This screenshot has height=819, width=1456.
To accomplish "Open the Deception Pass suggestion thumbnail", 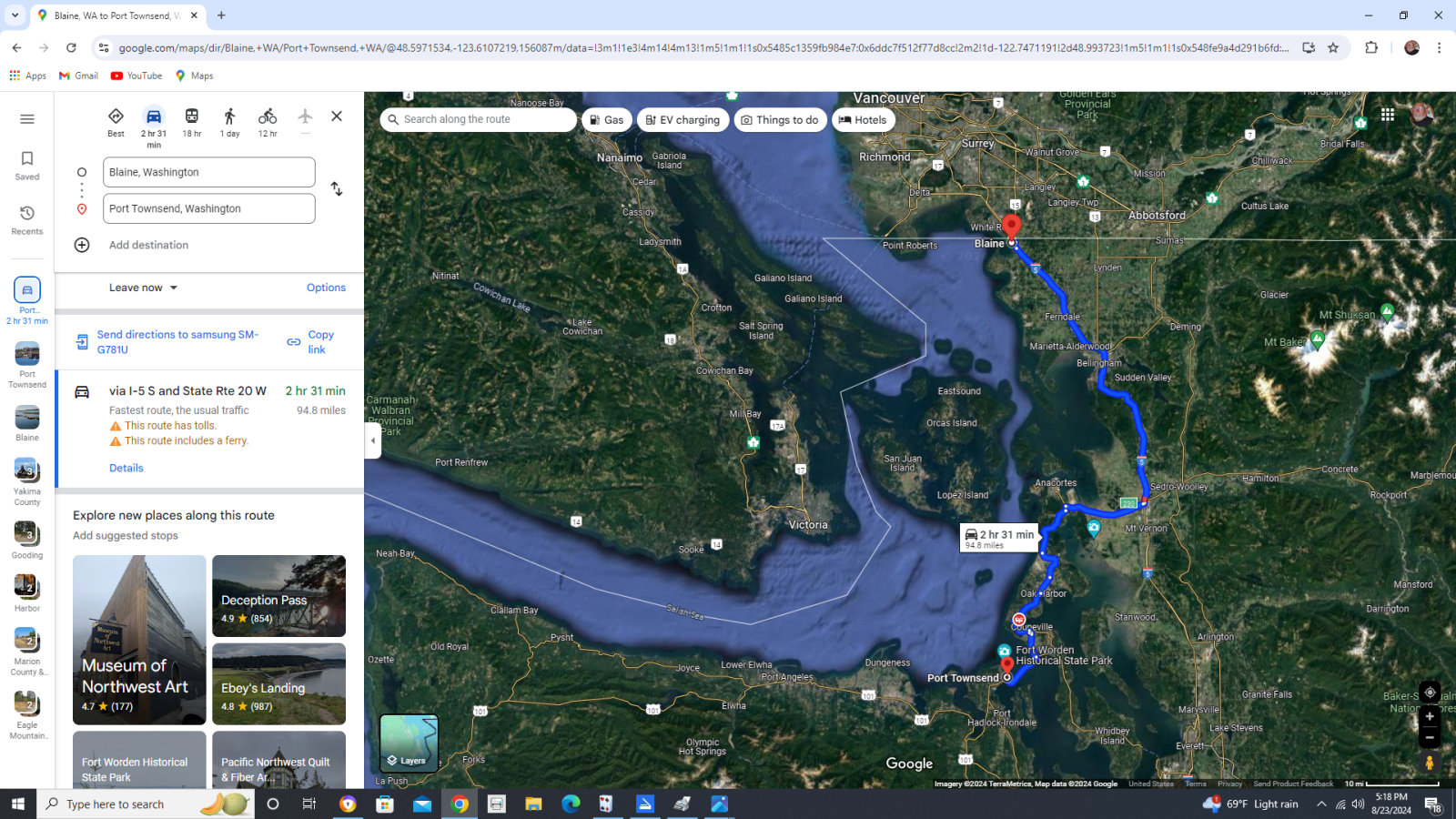I will [278, 596].
